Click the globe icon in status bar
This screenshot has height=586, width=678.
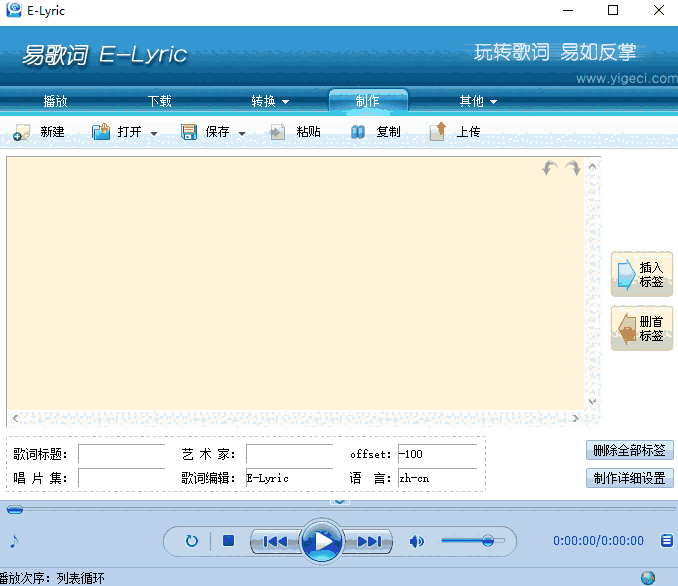pos(648,577)
